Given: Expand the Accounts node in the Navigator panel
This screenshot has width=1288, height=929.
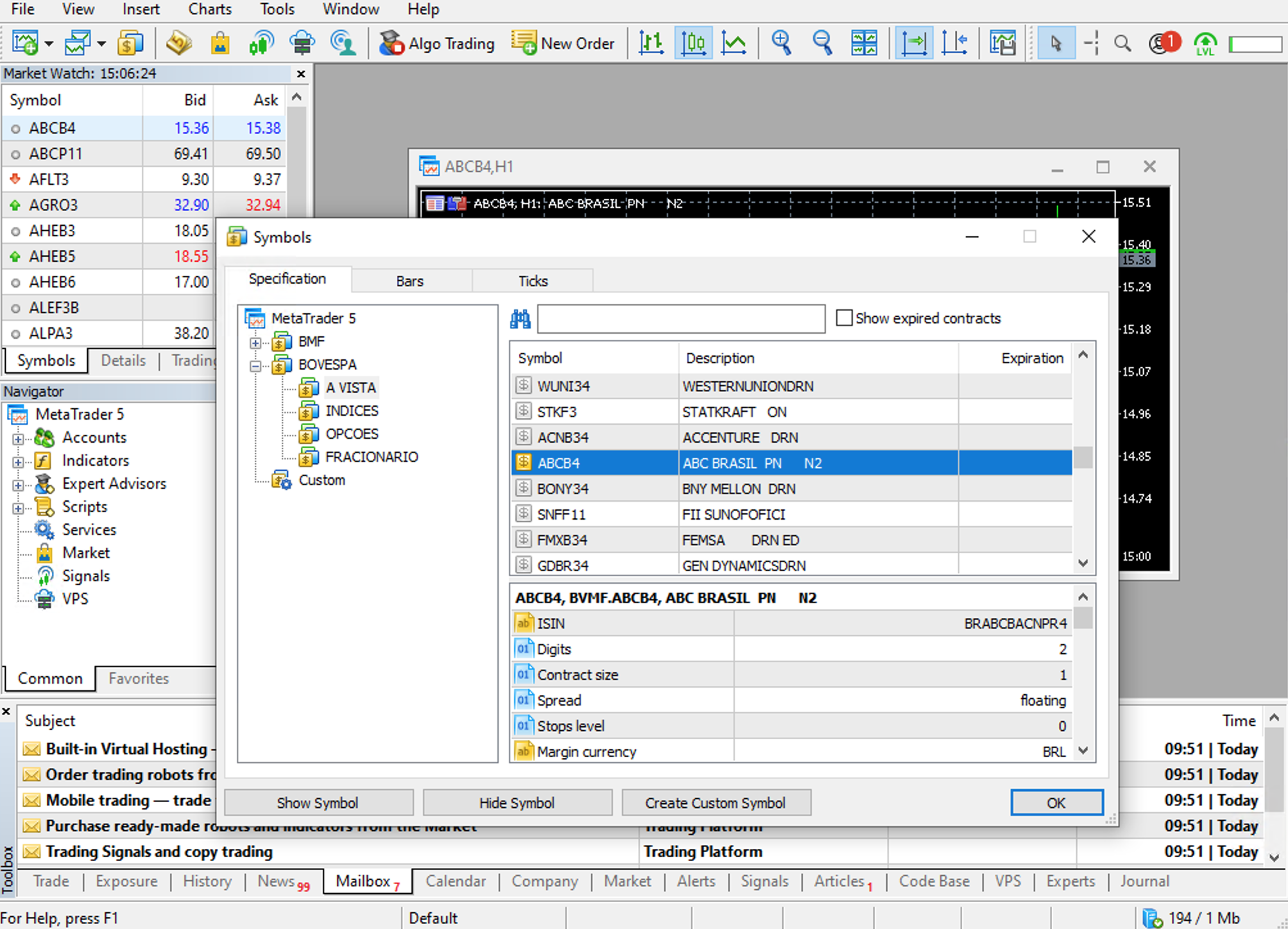Looking at the screenshot, I should click(18, 439).
